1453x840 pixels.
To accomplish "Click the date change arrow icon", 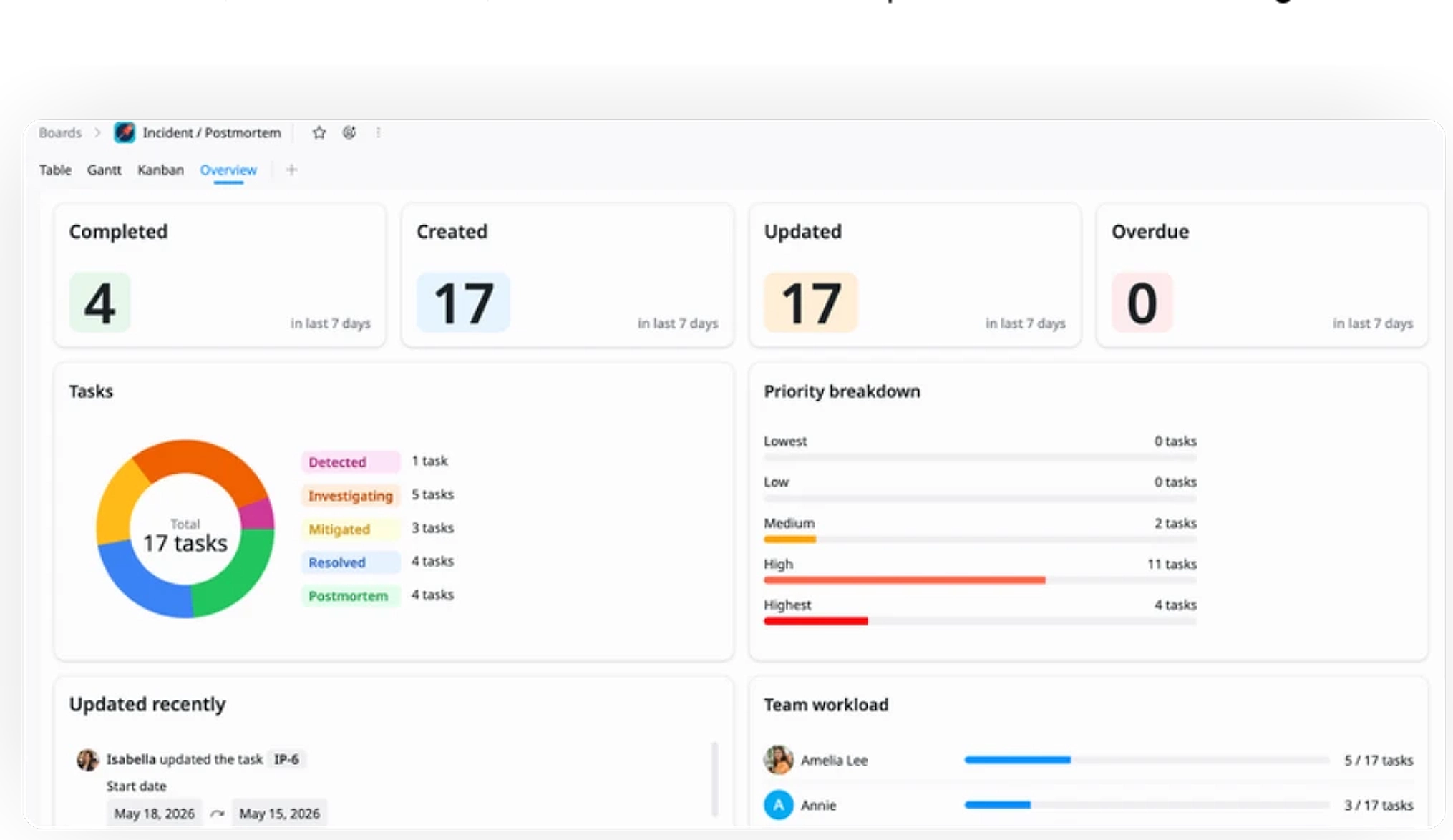I will point(218,814).
